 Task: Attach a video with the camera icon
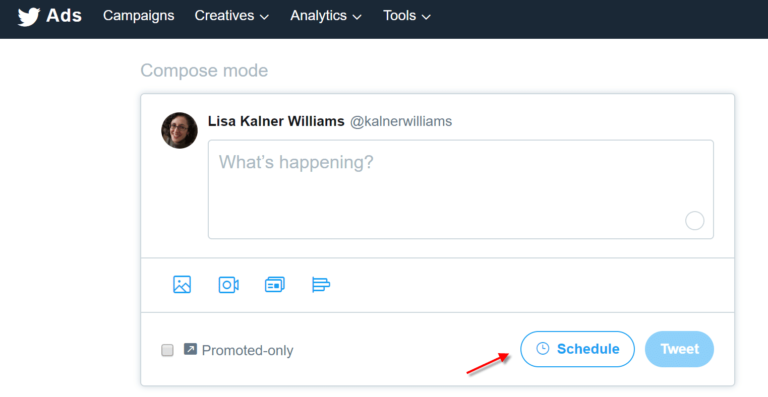point(228,285)
